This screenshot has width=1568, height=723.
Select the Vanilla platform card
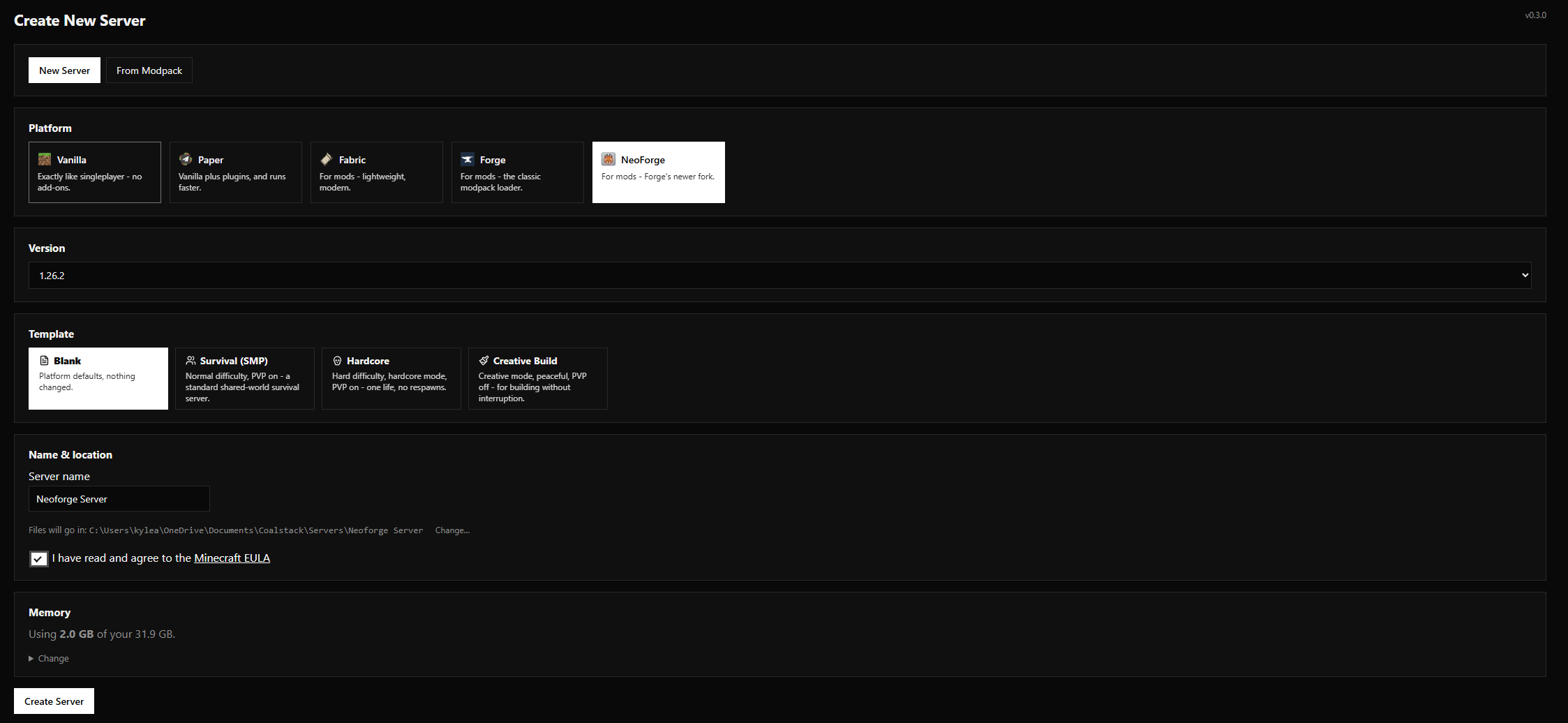[x=95, y=172]
